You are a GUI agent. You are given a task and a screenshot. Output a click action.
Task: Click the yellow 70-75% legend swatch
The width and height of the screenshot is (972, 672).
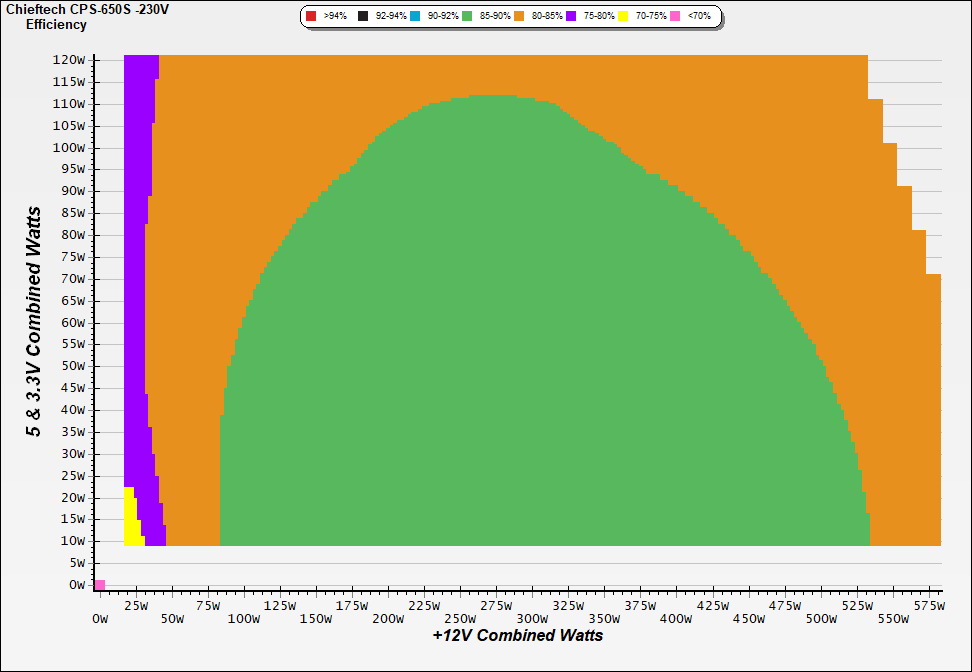[623, 17]
